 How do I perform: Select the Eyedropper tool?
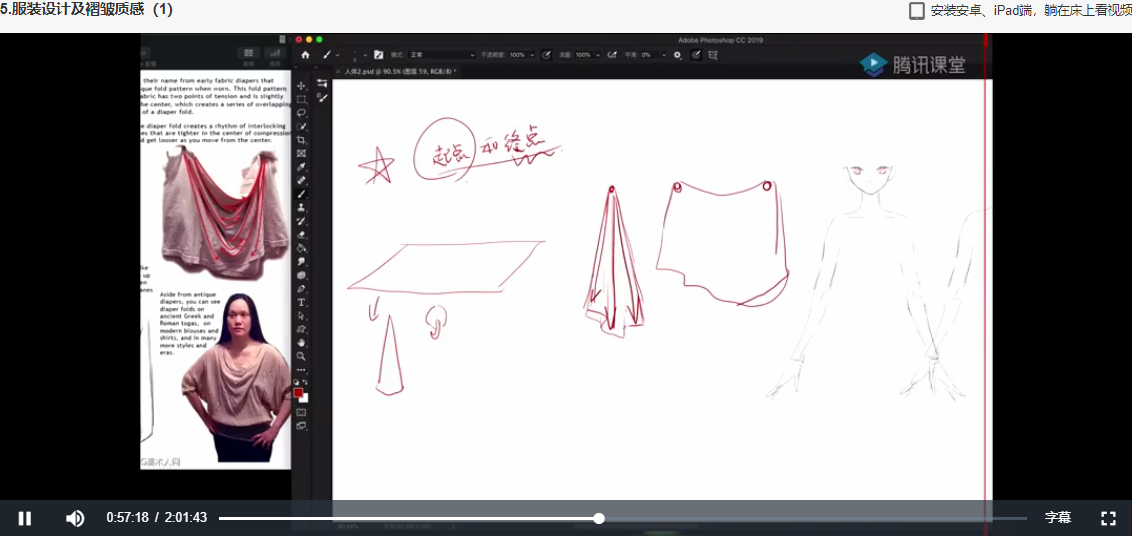[x=301, y=168]
